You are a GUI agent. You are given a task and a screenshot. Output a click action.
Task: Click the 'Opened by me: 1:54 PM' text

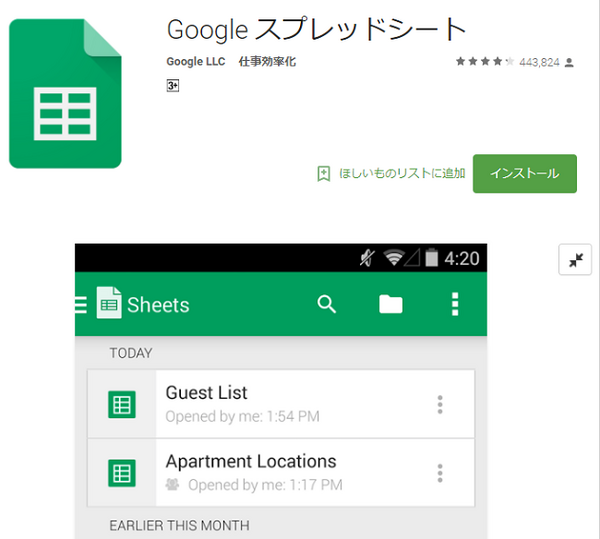click(242, 416)
